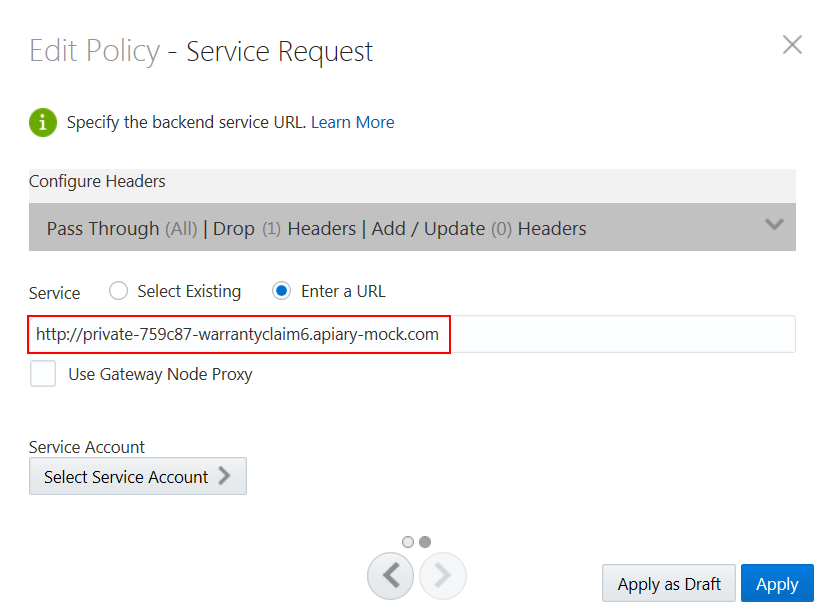Click the green info icon
This screenshot has width=822, height=611.
pyautogui.click(x=42, y=122)
